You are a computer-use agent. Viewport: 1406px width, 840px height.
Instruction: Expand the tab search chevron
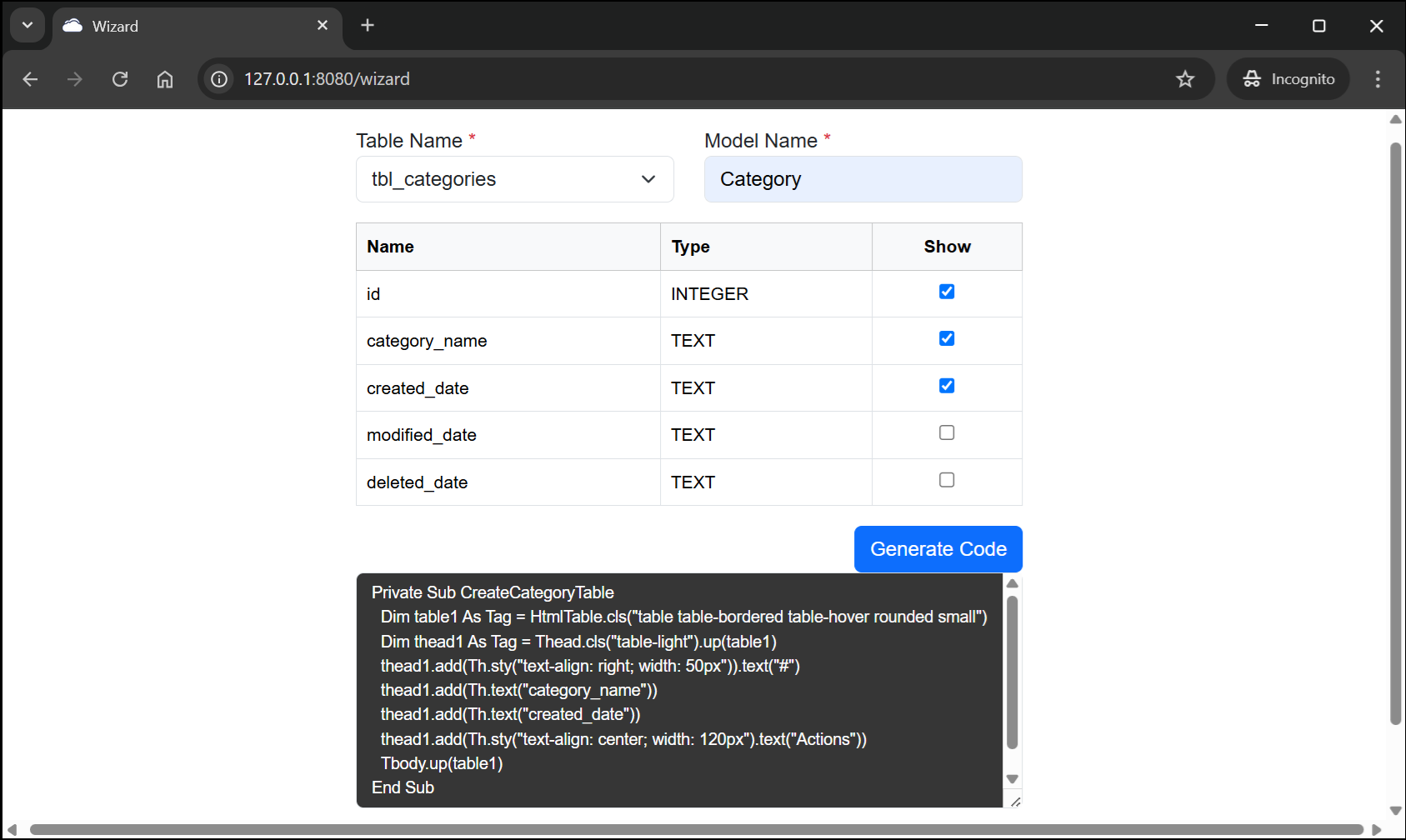pos(28,26)
